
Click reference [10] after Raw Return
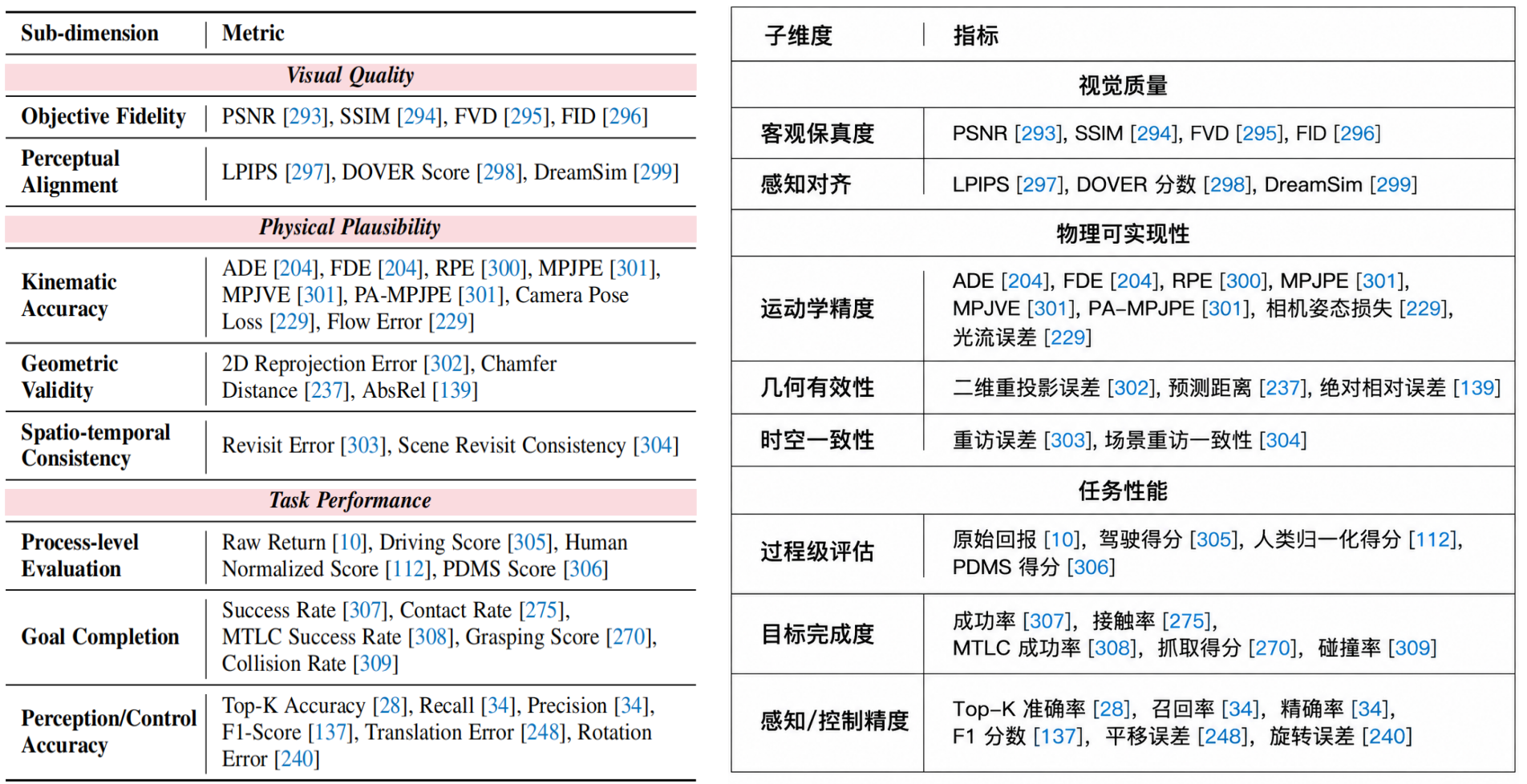350,543
